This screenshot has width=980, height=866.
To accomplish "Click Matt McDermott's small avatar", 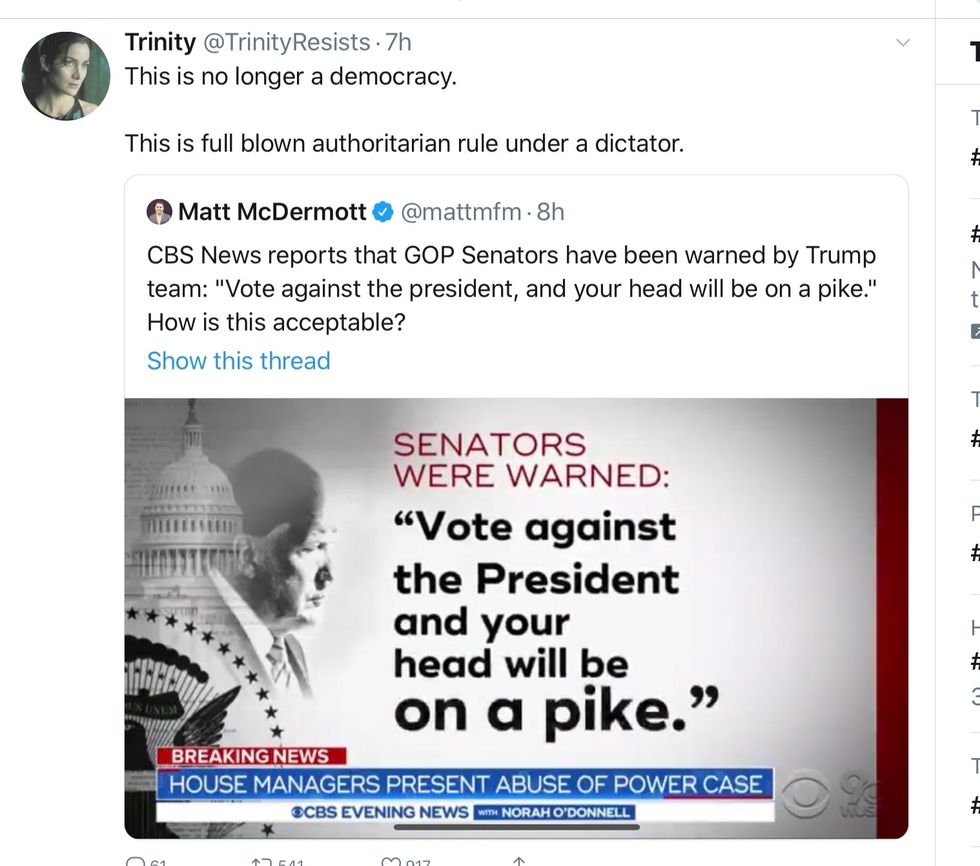I will tap(159, 212).
